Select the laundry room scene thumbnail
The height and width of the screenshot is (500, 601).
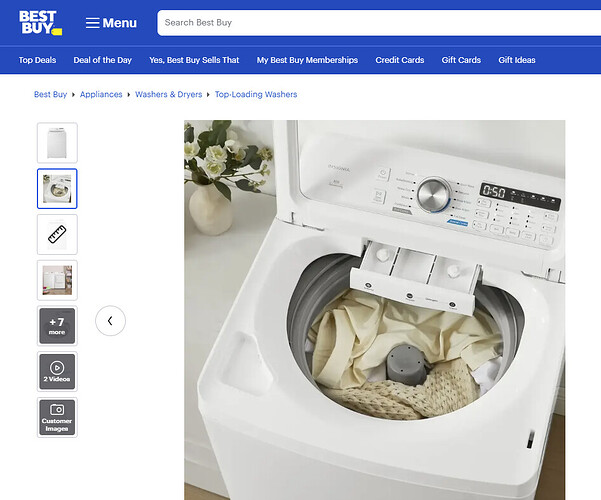[x=57, y=281]
